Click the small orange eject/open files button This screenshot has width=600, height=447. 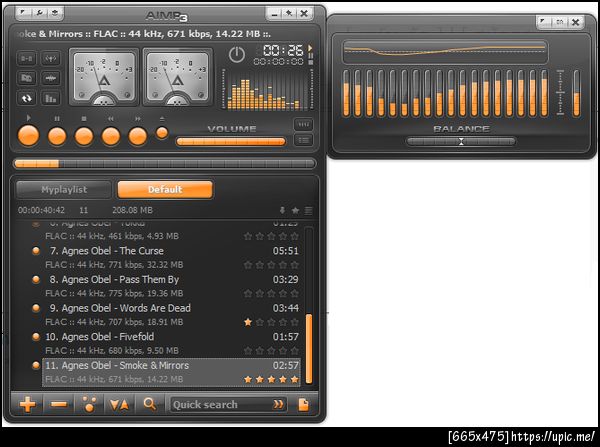pyautogui.click(x=162, y=133)
